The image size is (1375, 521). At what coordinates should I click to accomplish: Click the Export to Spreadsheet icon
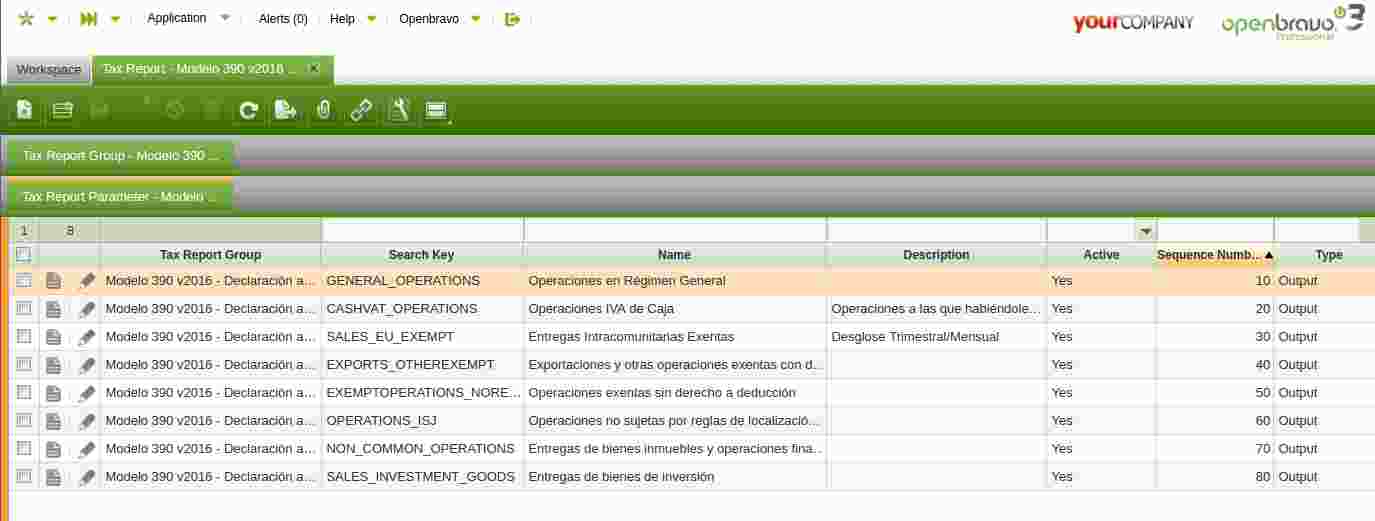click(286, 110)
